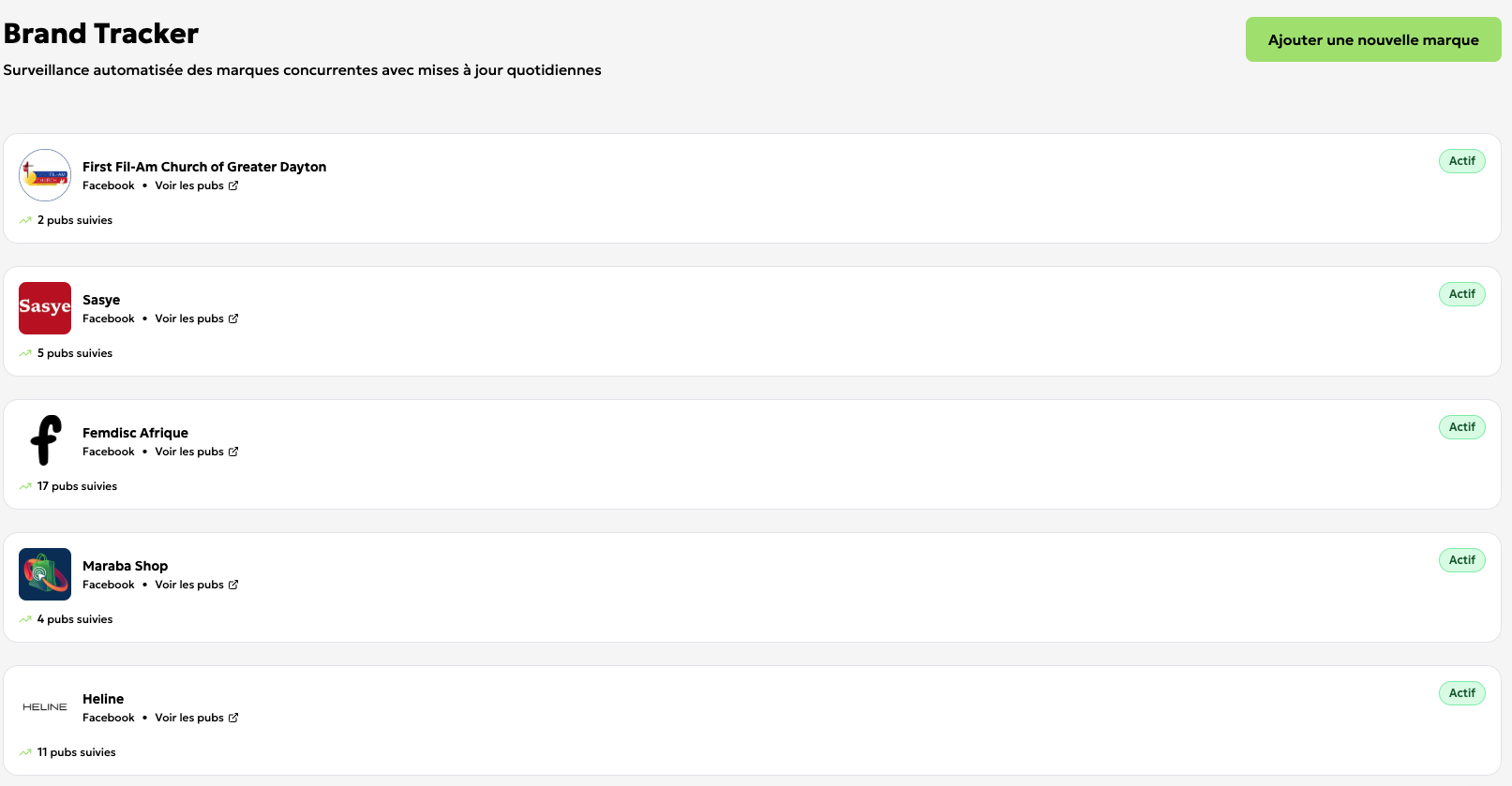Click trend icon beside 2 pubs suivies
The image size is (1512, 786).
(x=25, y=220)
